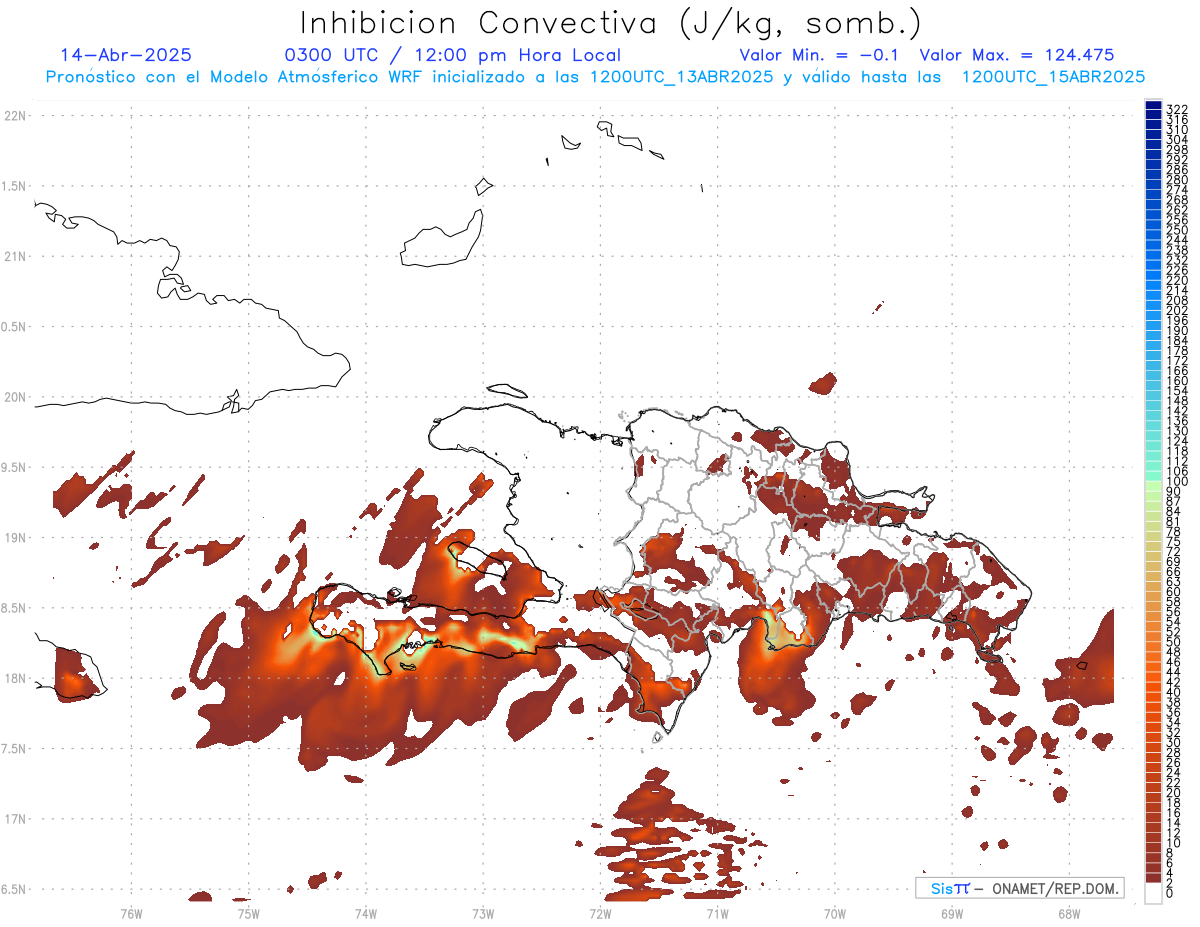This screenshot has width=1200, height=927.
Task: Click the darkest blue swatch at 322
Action: (1153, 106)
